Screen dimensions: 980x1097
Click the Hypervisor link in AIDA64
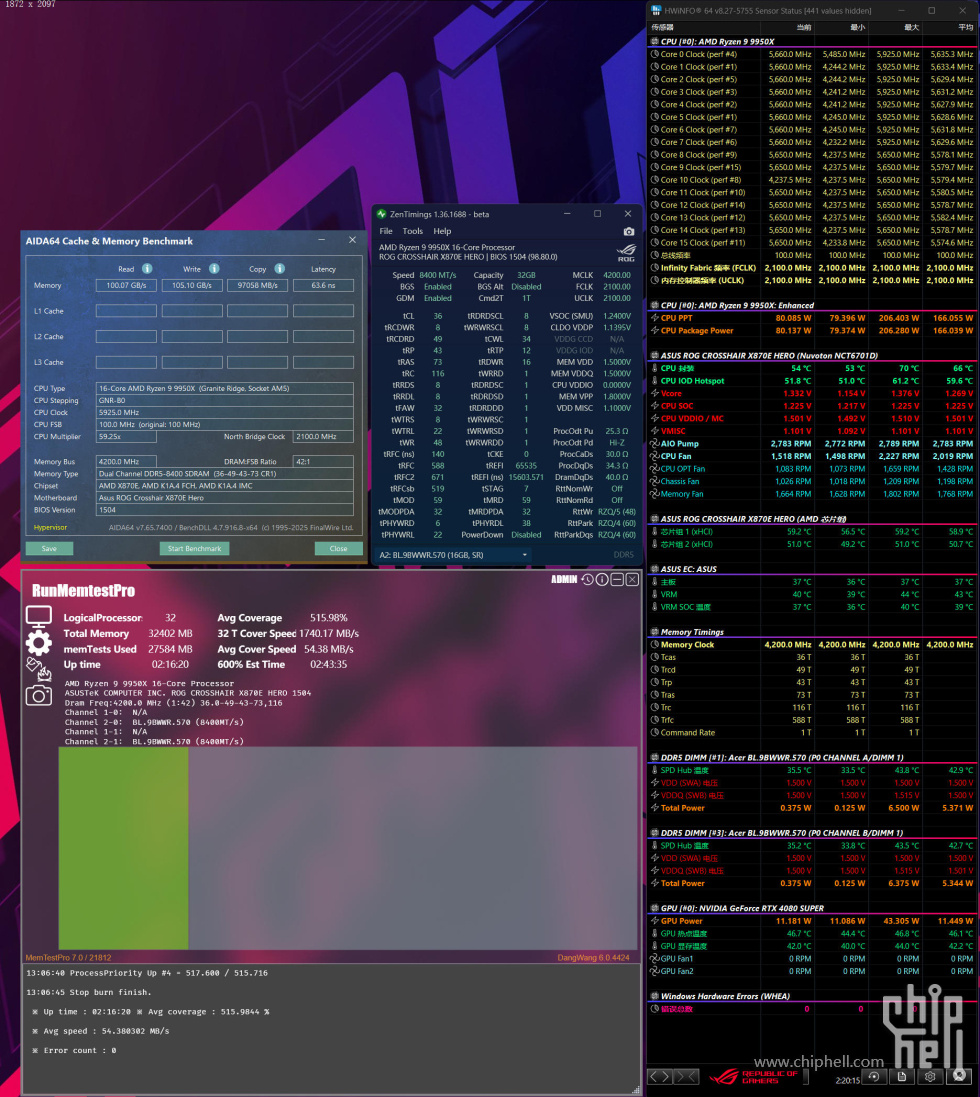pyautogui.click(x=50, y=528)
